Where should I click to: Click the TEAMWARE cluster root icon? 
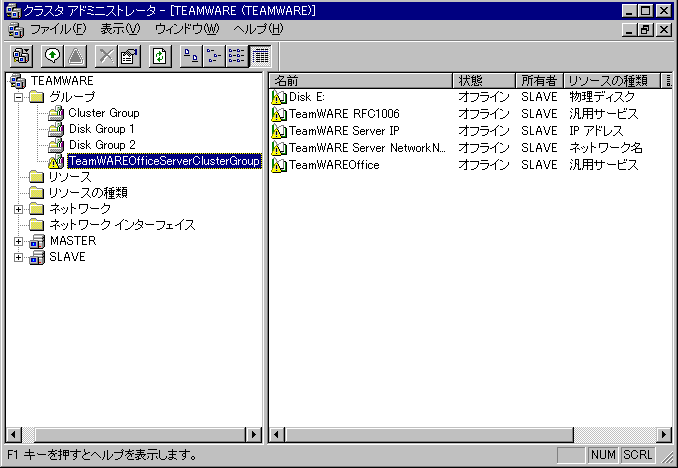[x=18, y=81]
